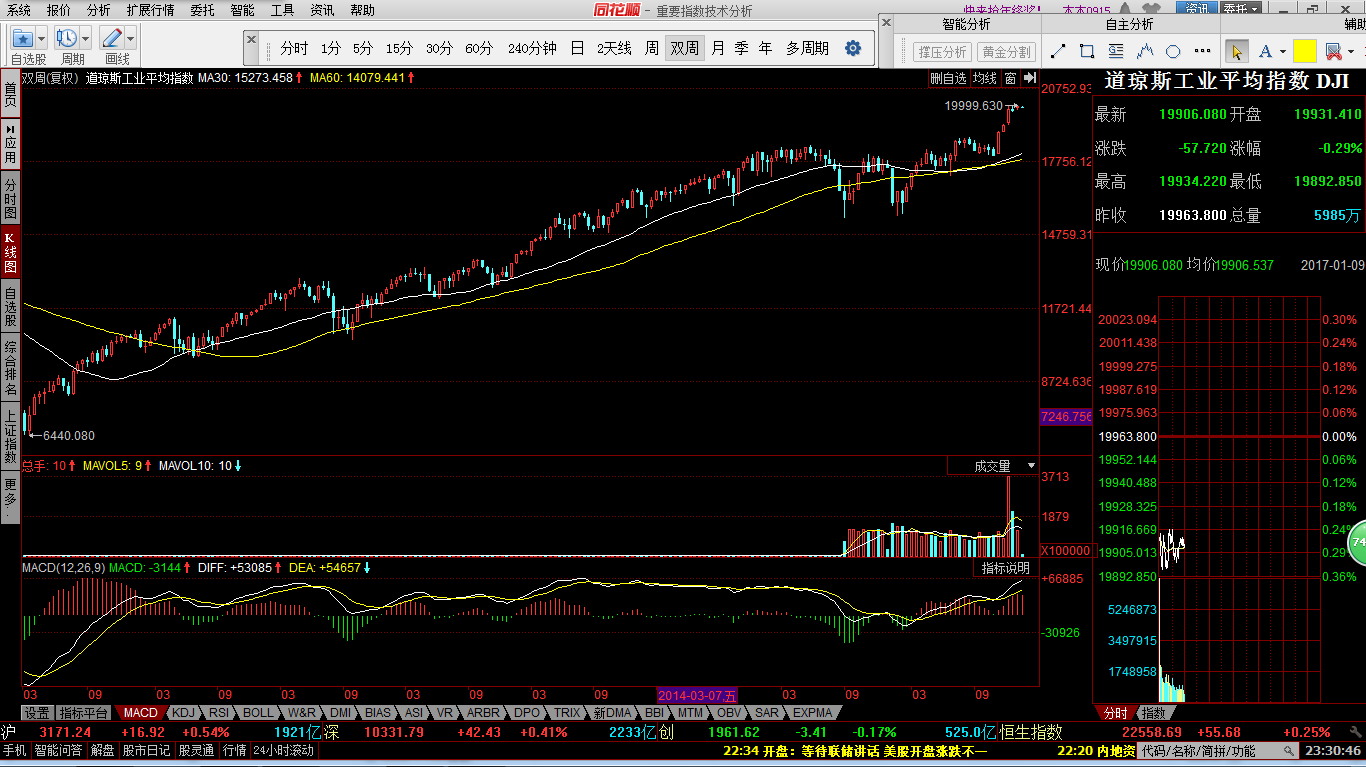The height and width of the screenshot is (767, 1366).
Task: Open the 帮助 menu
Action: point(363,10)
